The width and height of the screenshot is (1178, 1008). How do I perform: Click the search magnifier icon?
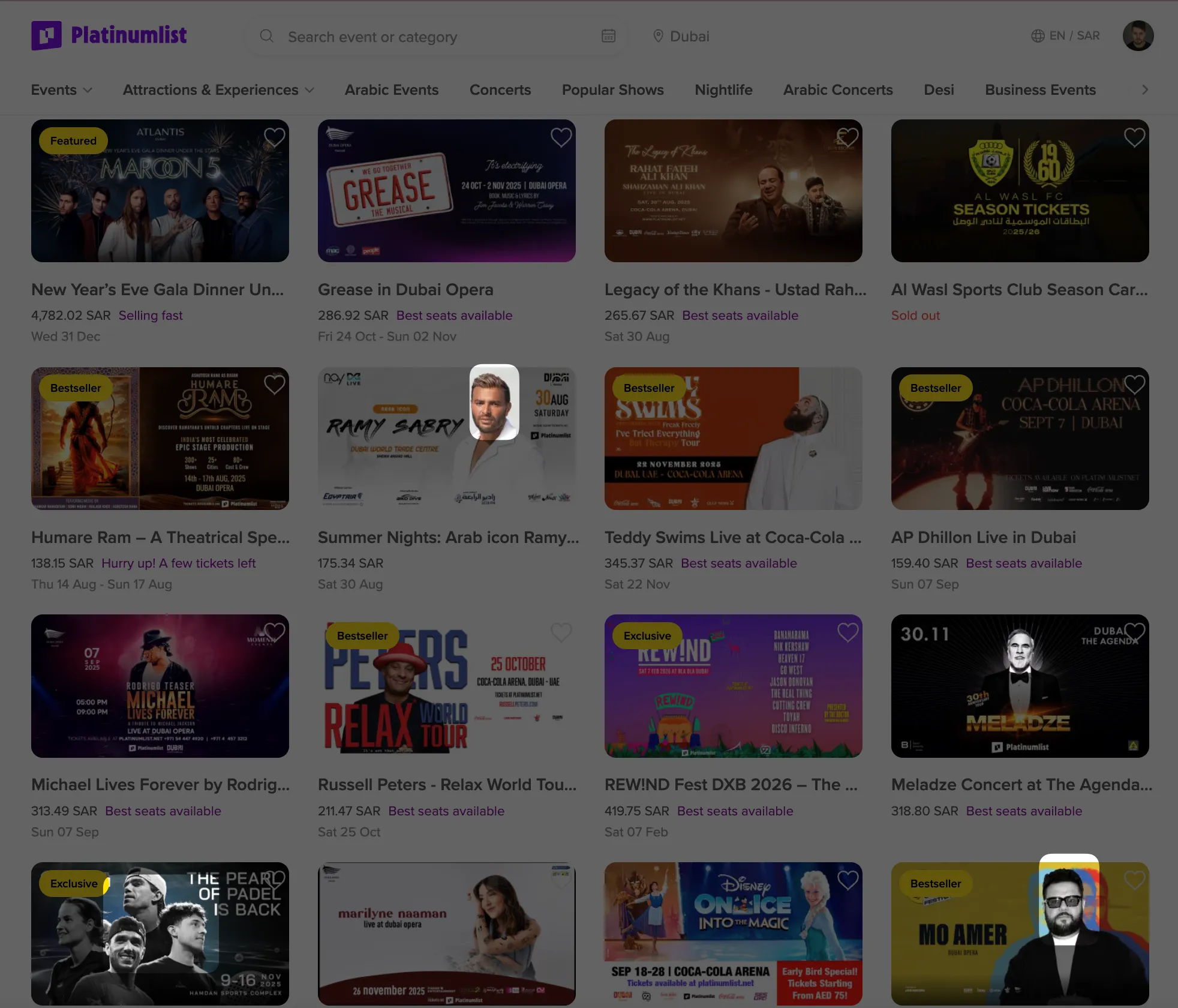[266, 37]
